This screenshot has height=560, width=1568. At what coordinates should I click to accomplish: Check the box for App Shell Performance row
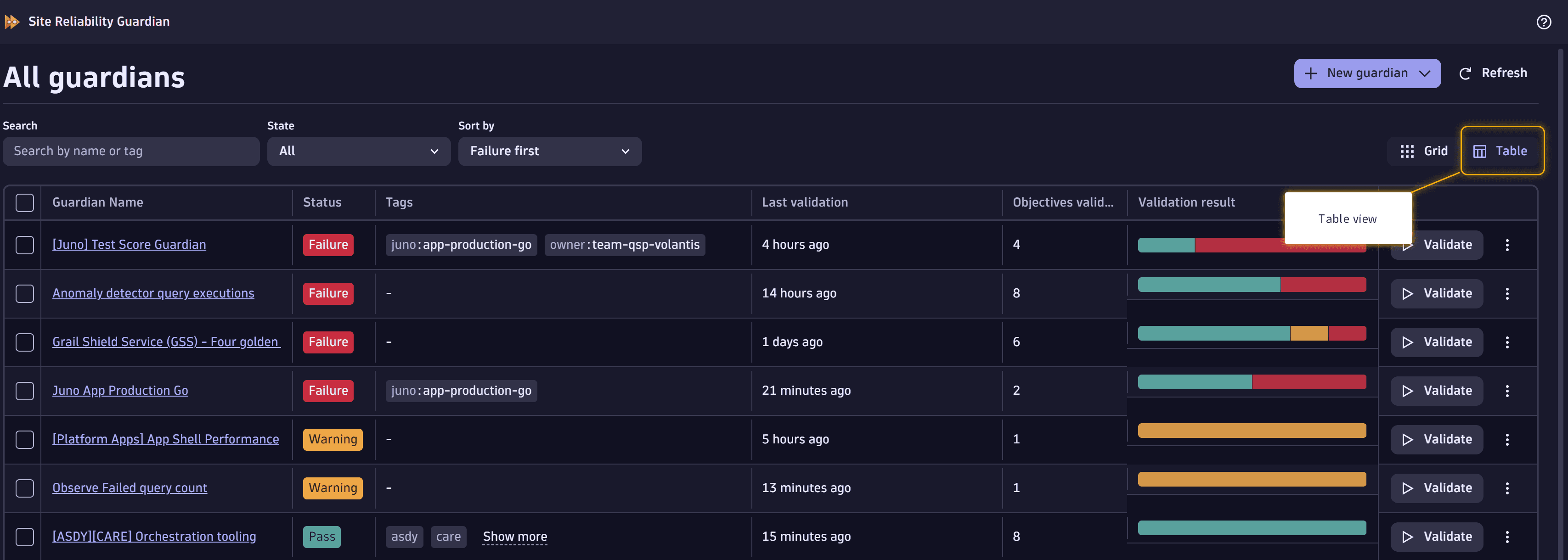pyautogui.click(x=24, y=440)
